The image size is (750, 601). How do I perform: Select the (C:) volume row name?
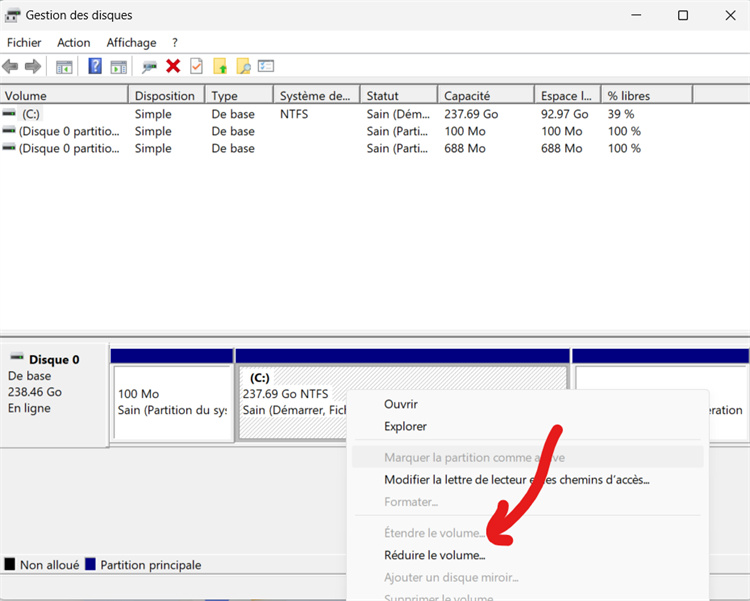[x=31, y=114]
